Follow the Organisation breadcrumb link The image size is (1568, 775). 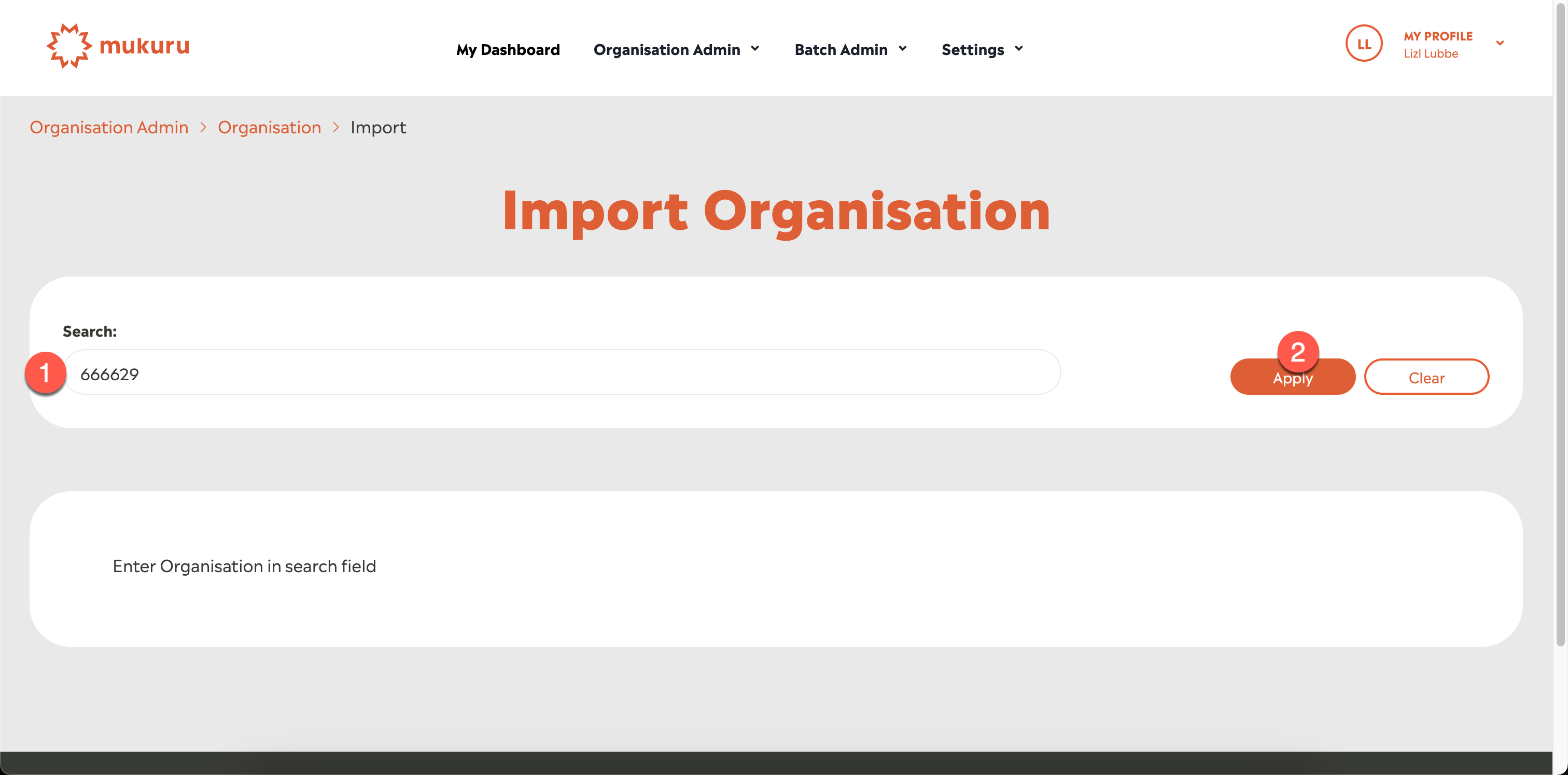[269, 127]
